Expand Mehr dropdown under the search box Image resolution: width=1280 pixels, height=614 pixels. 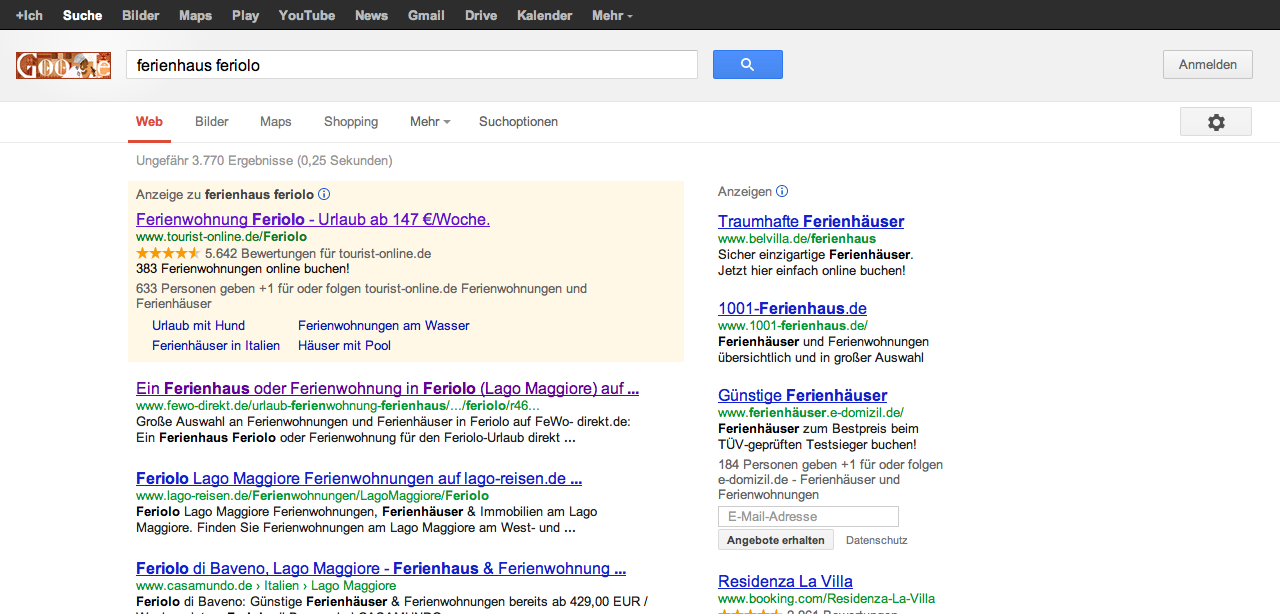click(x=430, y=122)
